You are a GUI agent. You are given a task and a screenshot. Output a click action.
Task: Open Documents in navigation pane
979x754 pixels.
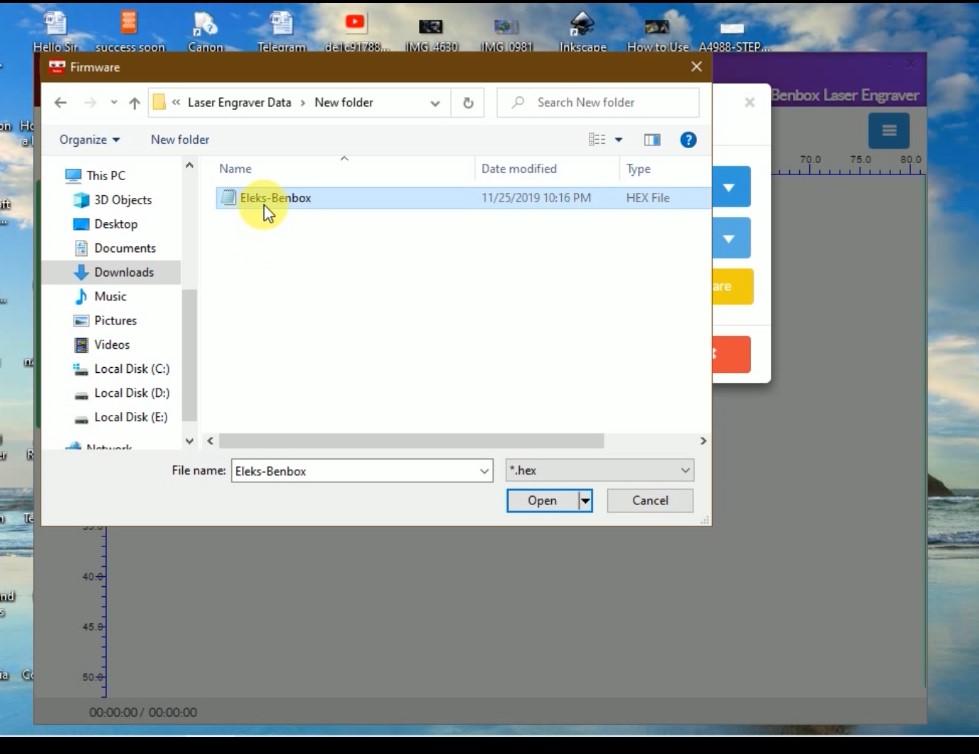coord(124,248)
